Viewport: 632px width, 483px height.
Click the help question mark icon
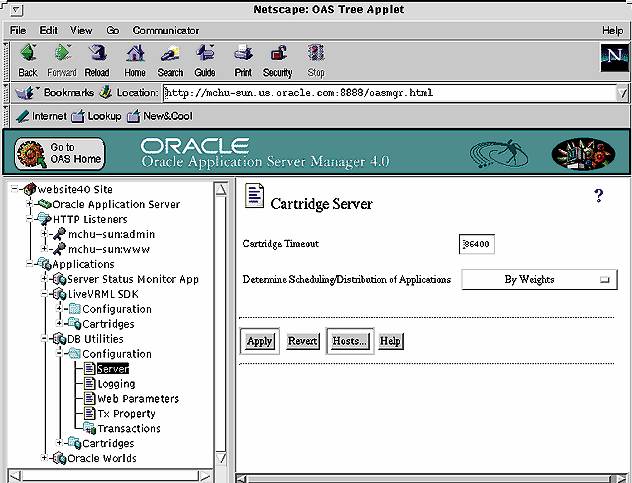[x=599, y=195]
